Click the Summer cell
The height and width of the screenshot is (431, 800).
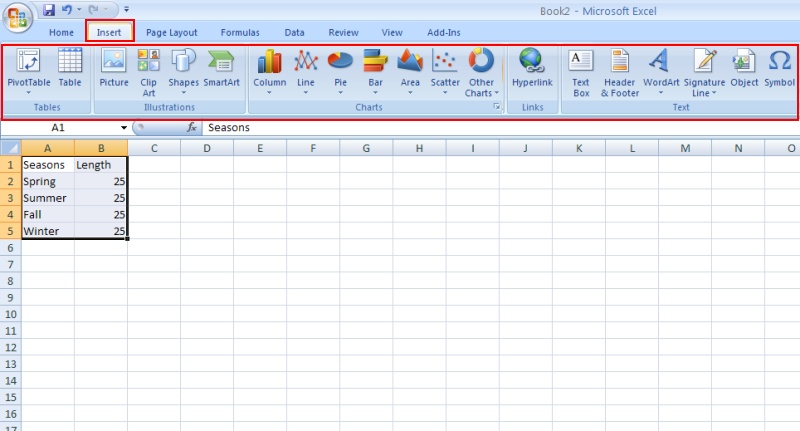pyautogui.click(x=48, y=198)
